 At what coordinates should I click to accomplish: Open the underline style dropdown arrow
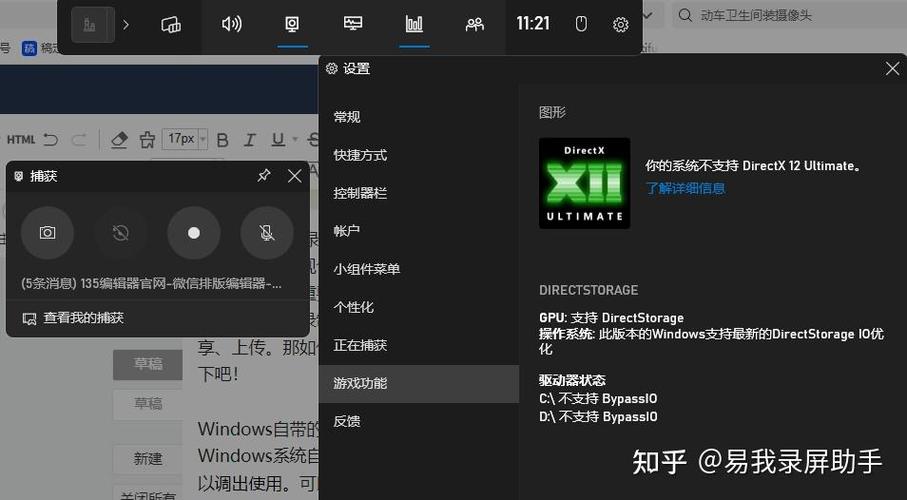[294, 139]
